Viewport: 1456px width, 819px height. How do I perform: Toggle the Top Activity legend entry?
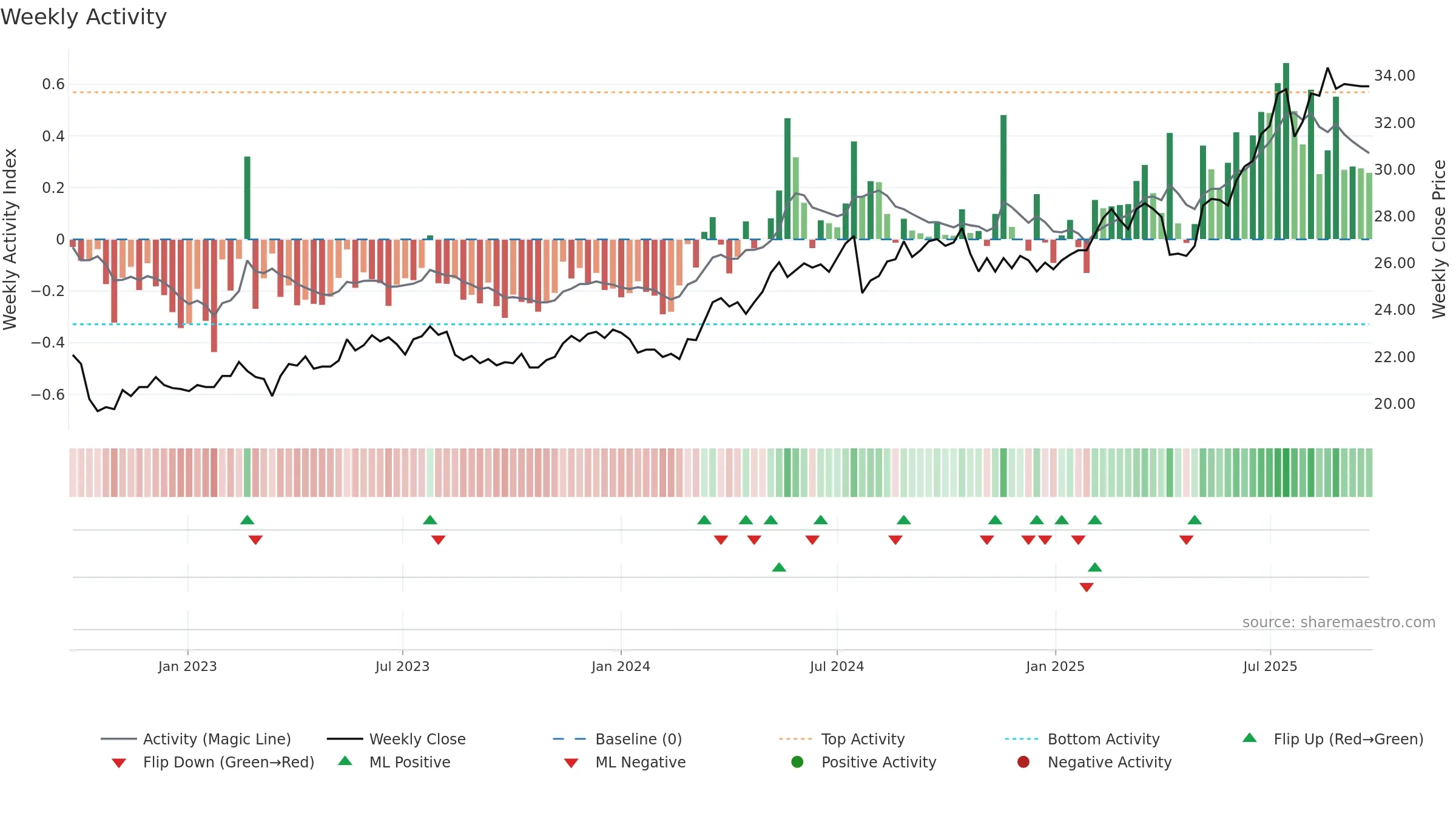coord(841,739)
